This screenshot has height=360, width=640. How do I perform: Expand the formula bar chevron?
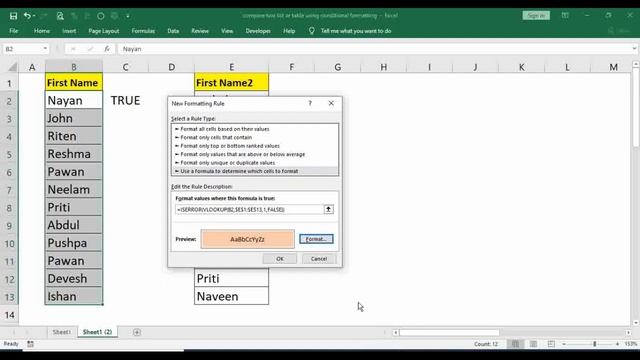coord(634,49)
